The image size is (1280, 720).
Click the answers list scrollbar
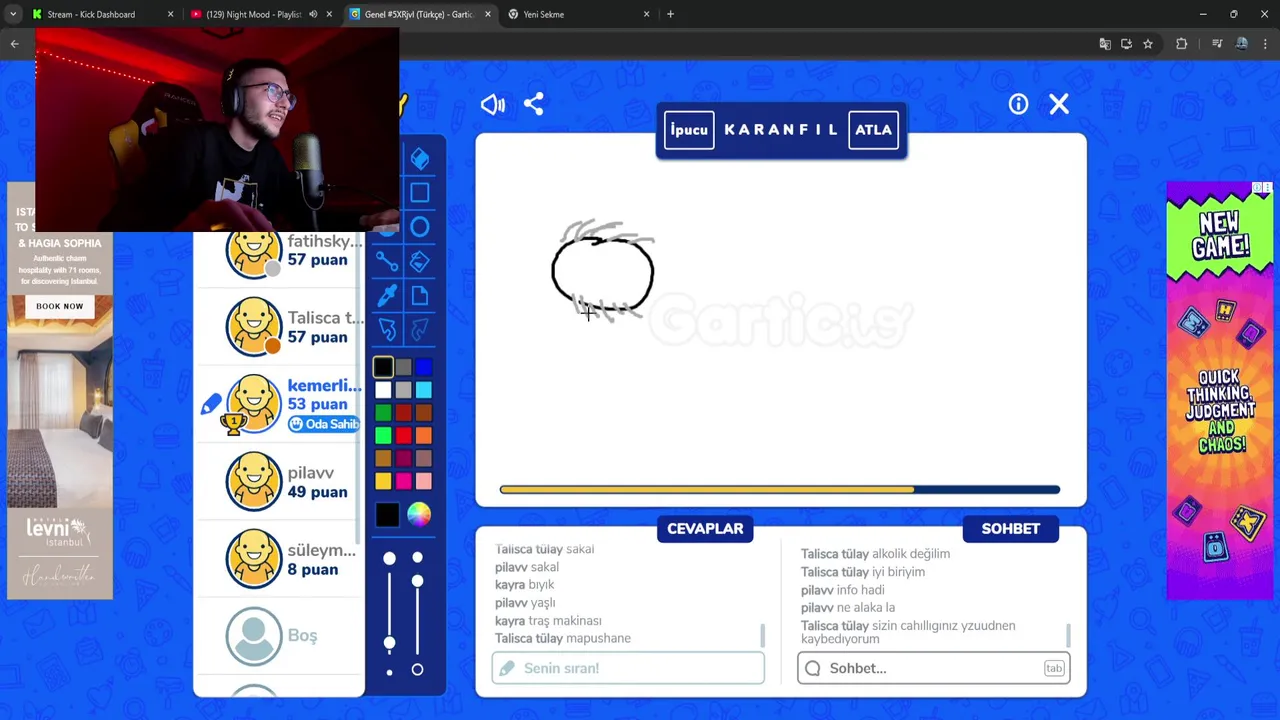point(763,636)
